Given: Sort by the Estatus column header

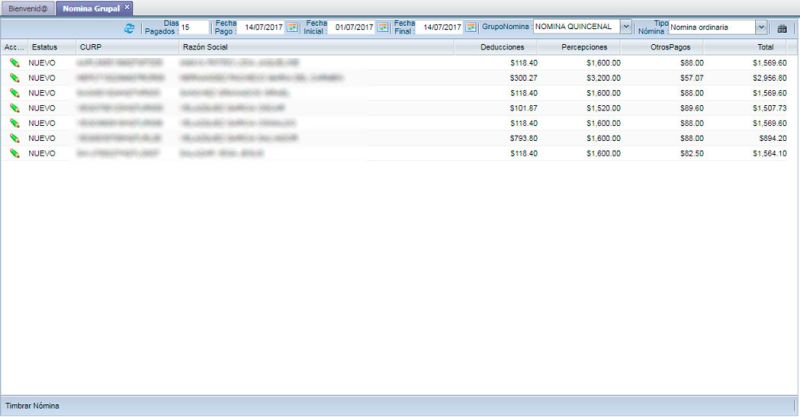Looking at the screenshot, I should 45,47.
